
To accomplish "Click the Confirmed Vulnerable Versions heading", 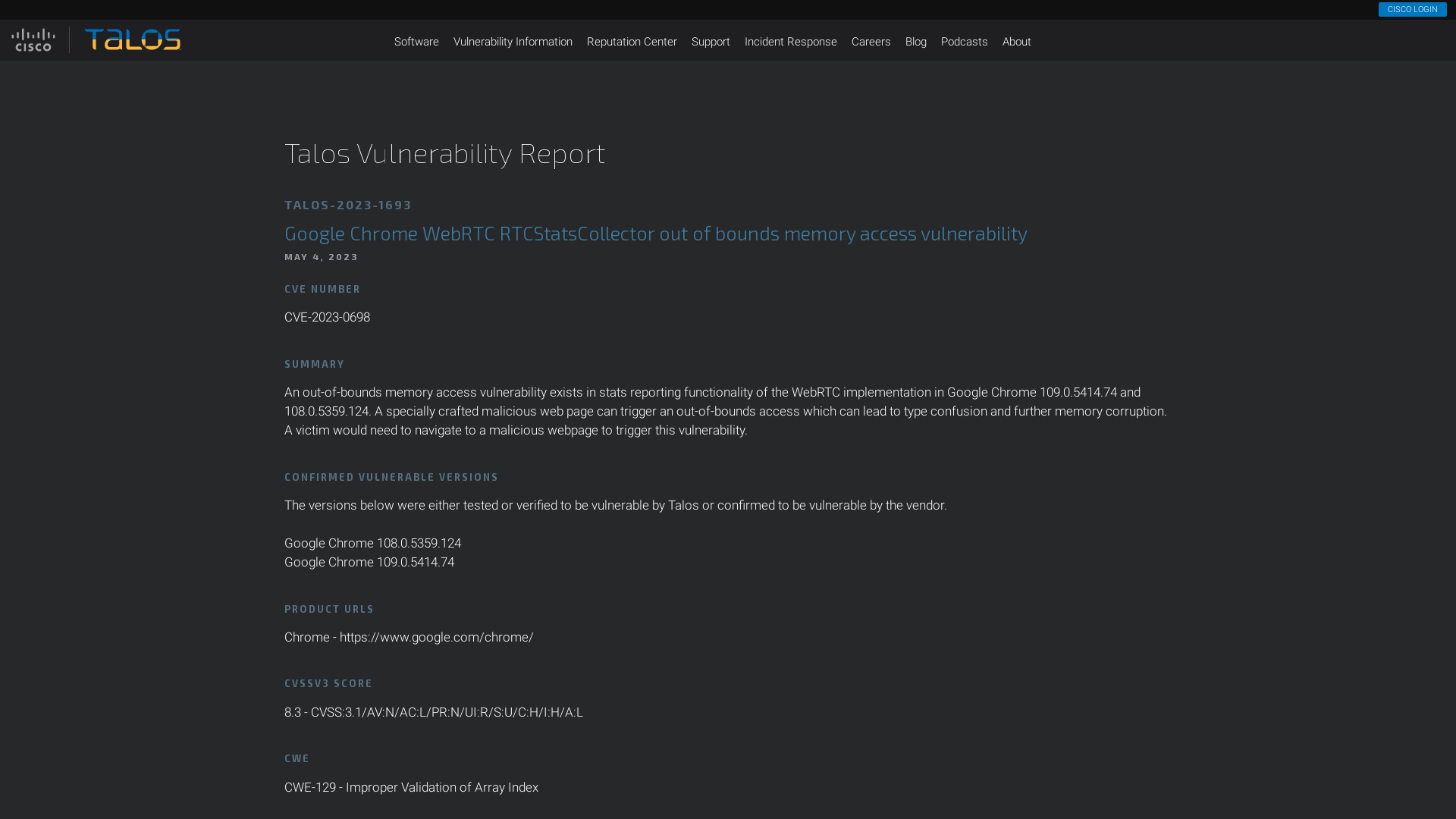I will 391,477.
